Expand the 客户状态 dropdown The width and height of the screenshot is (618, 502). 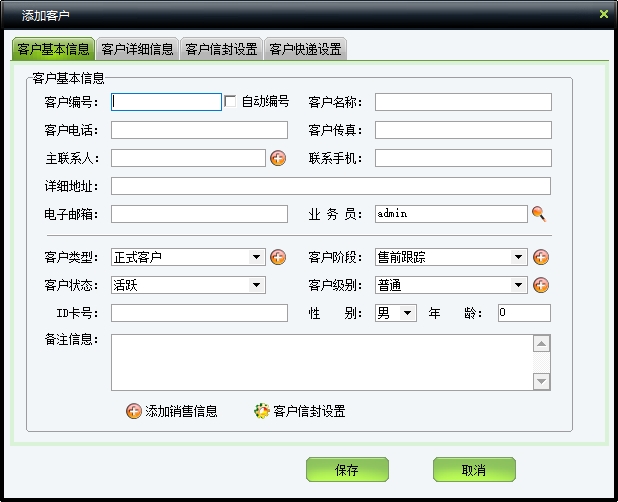click(x=258, y=285)
